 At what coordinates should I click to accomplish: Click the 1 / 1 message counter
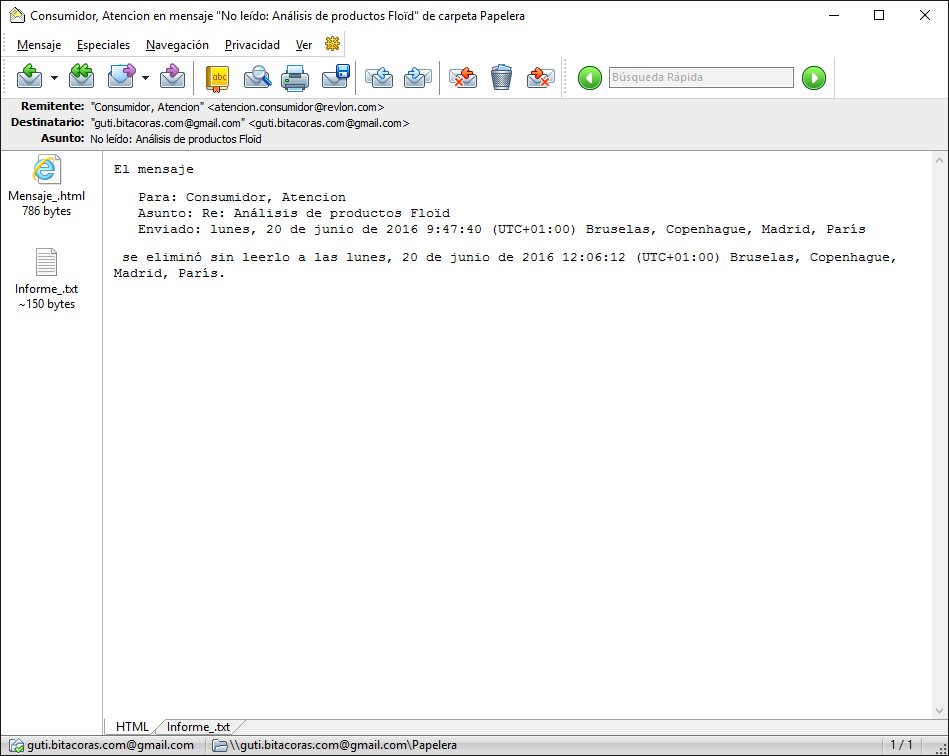[x=901, y=744]
